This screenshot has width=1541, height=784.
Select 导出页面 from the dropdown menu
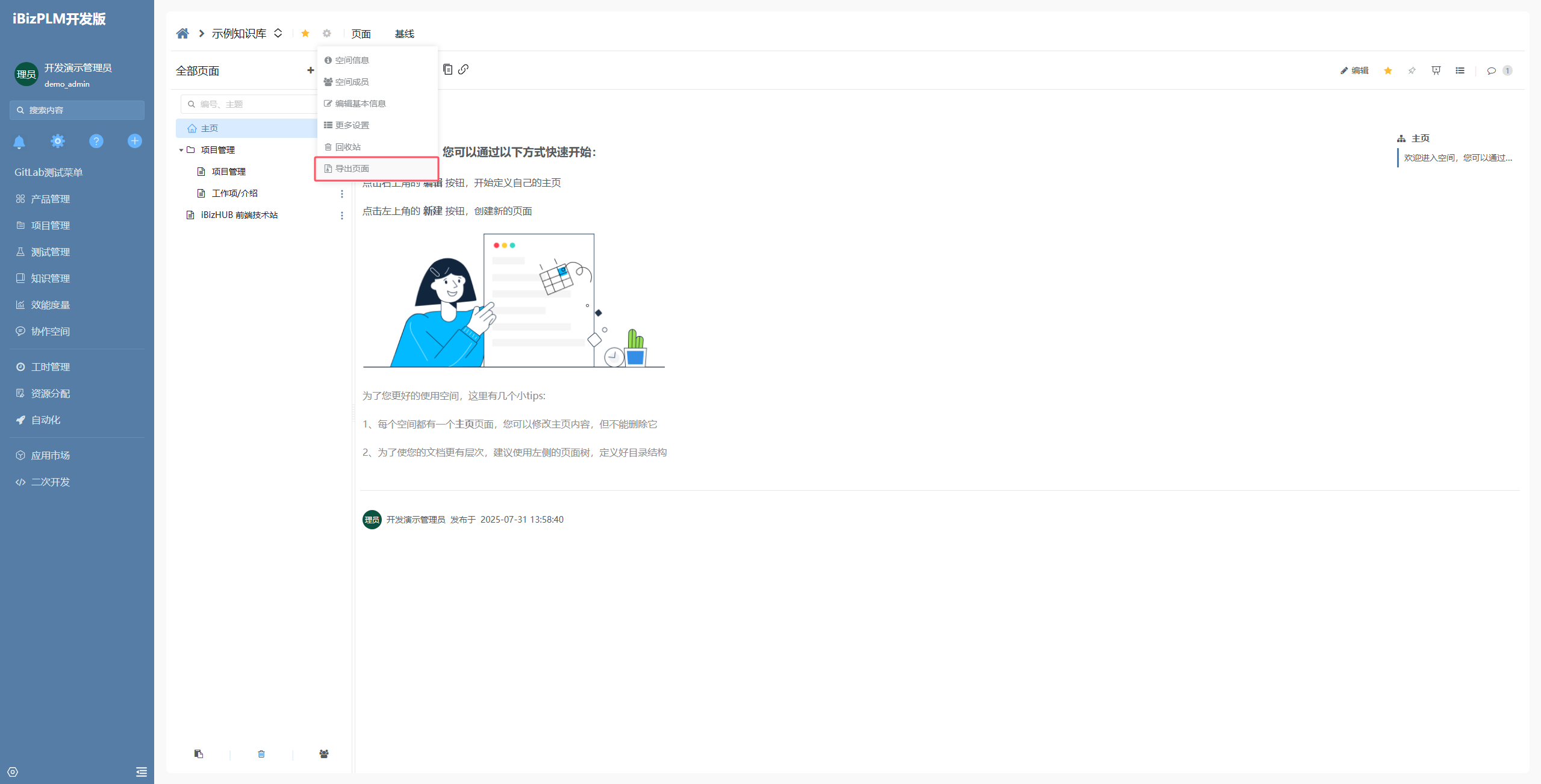coord(352,169)
